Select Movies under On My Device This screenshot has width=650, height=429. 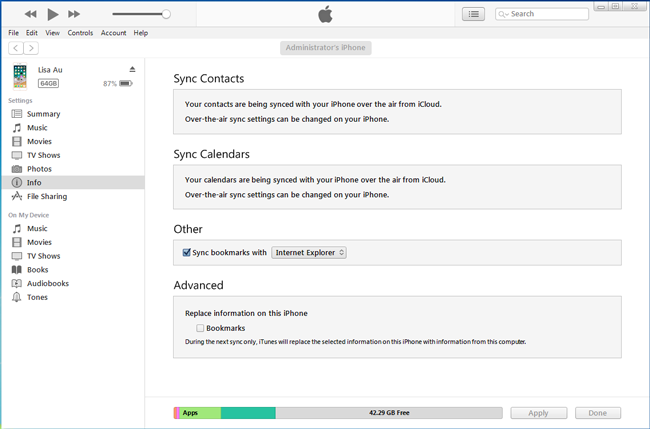coord(73,242)
